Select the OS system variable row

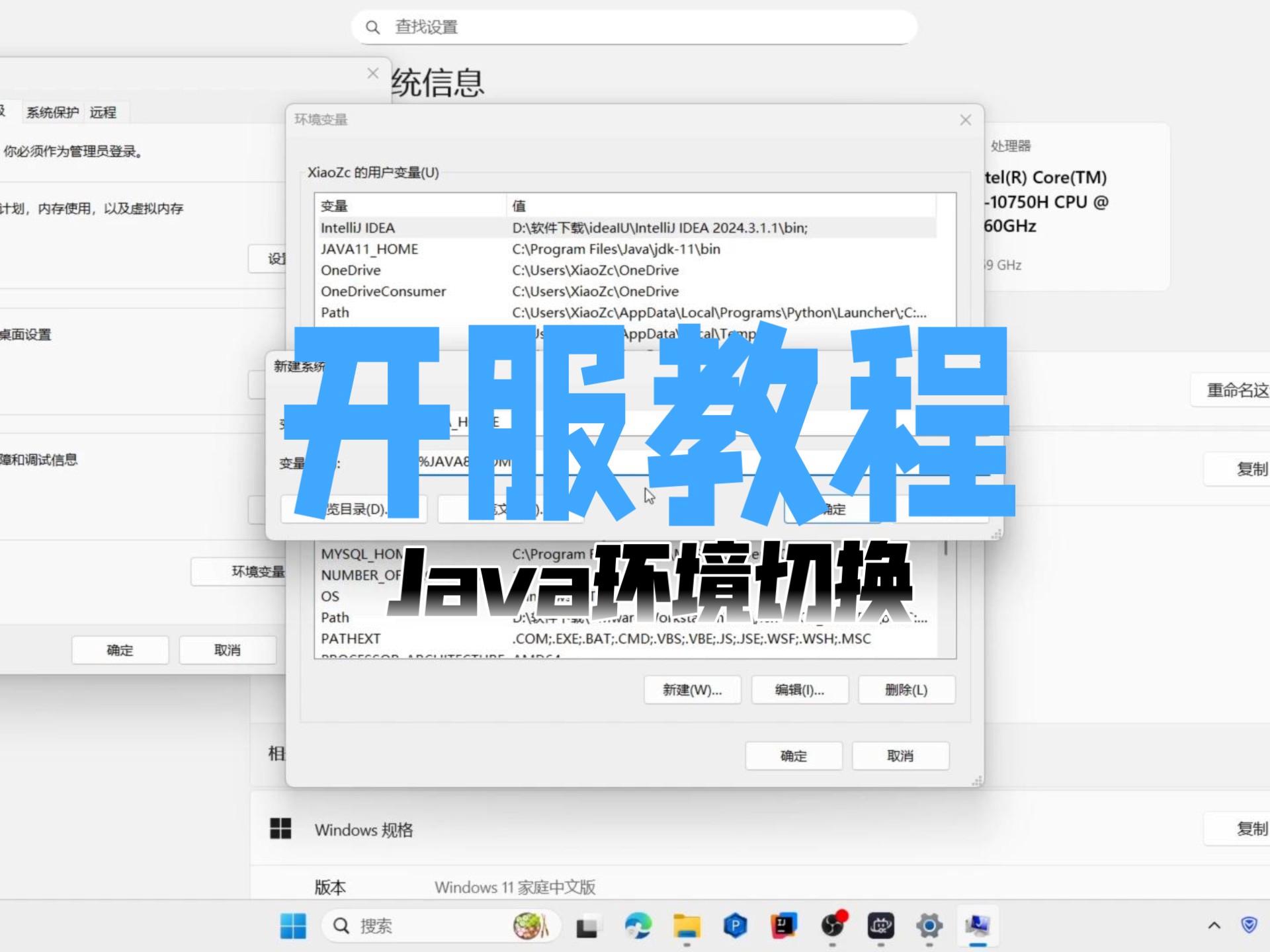[x=626, y=596]
